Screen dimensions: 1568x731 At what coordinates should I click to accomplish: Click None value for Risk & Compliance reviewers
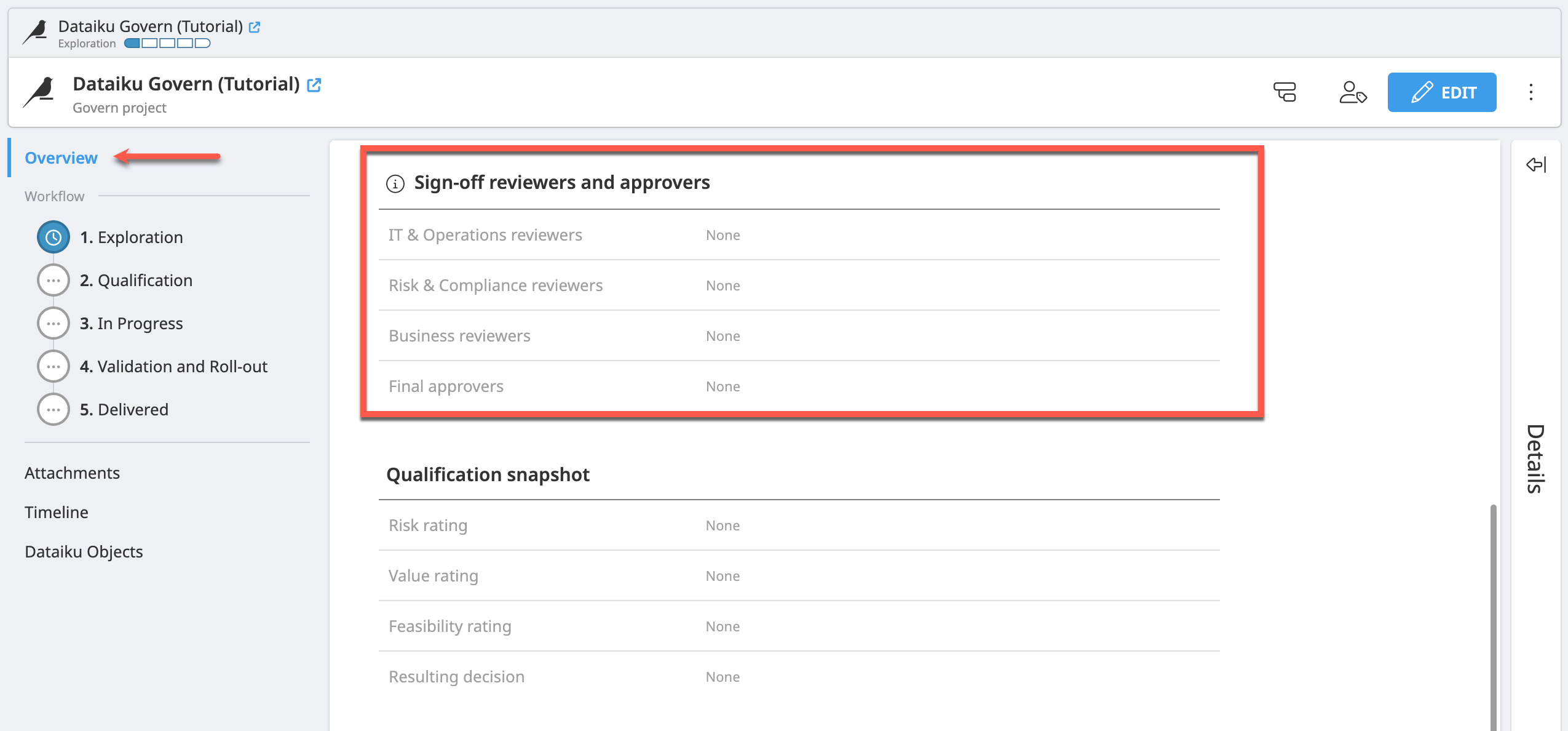pos(723,286)
